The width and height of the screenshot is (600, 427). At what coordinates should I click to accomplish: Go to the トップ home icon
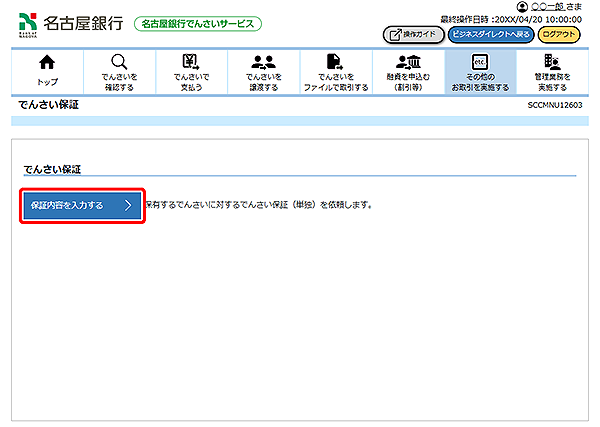click(x=47, y=62)
